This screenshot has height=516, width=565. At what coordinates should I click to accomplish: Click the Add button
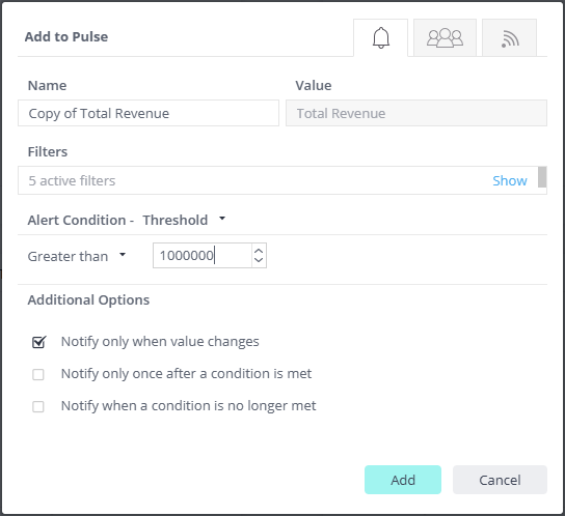click(x=402, y=480)
